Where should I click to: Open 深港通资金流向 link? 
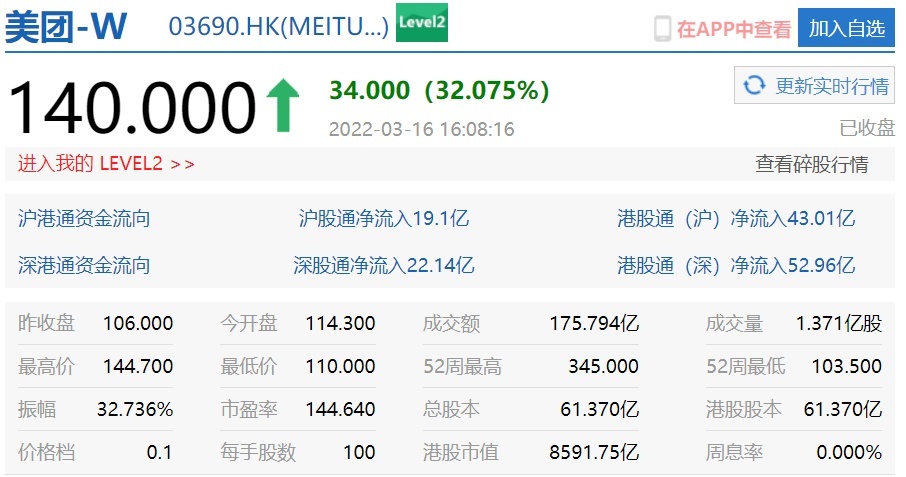(x=84, y=265)
